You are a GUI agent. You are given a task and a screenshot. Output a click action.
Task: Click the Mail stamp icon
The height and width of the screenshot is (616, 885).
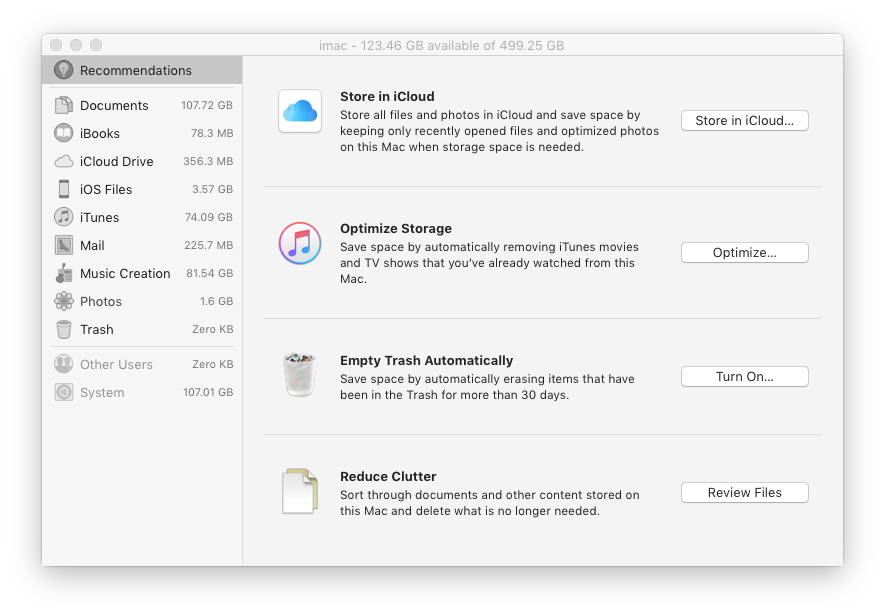[64, 245]
